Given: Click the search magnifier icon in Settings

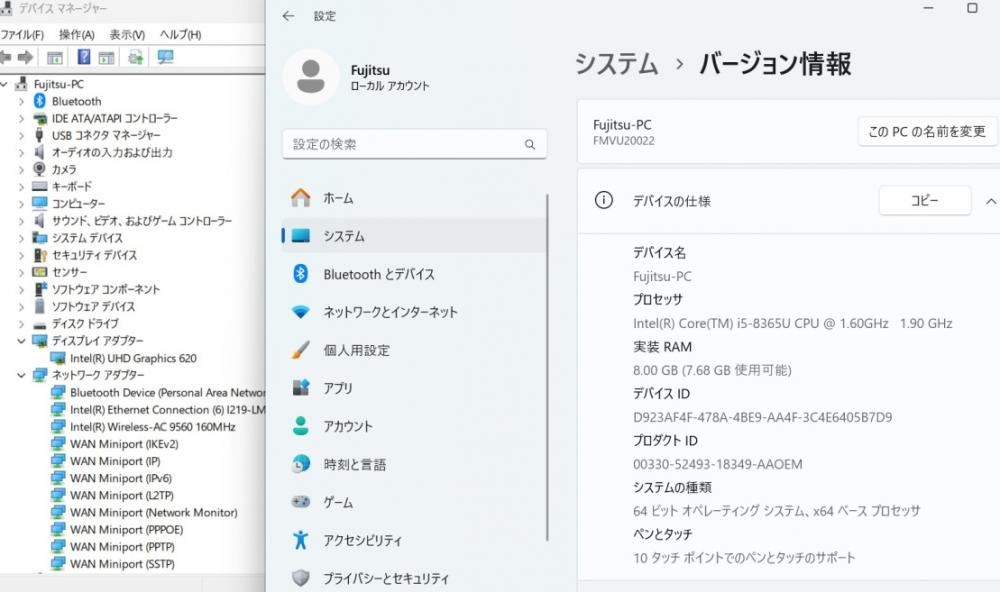Looking at the screenshot, I should (x=530, y=145).
